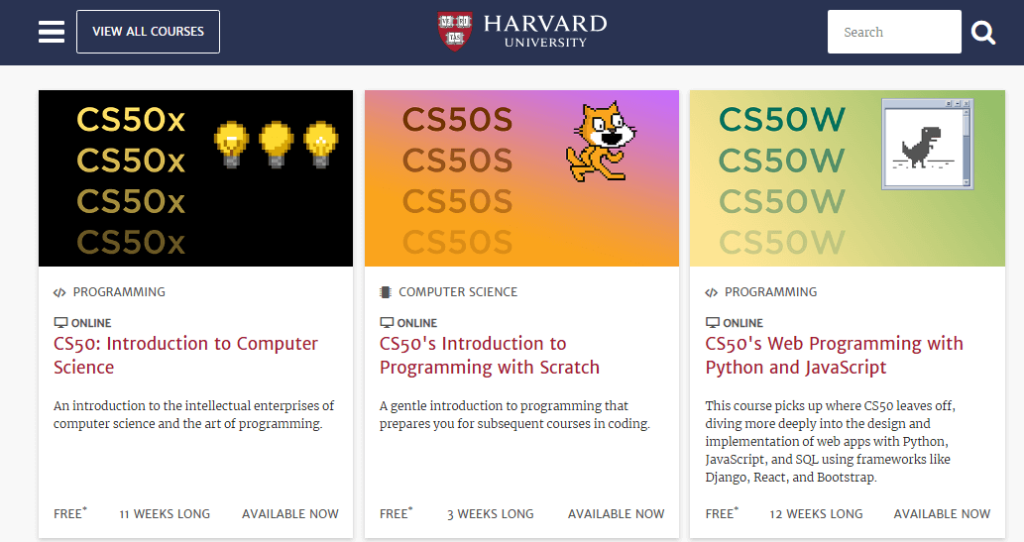Click the monitor Online icon on Scratch card

386,323
